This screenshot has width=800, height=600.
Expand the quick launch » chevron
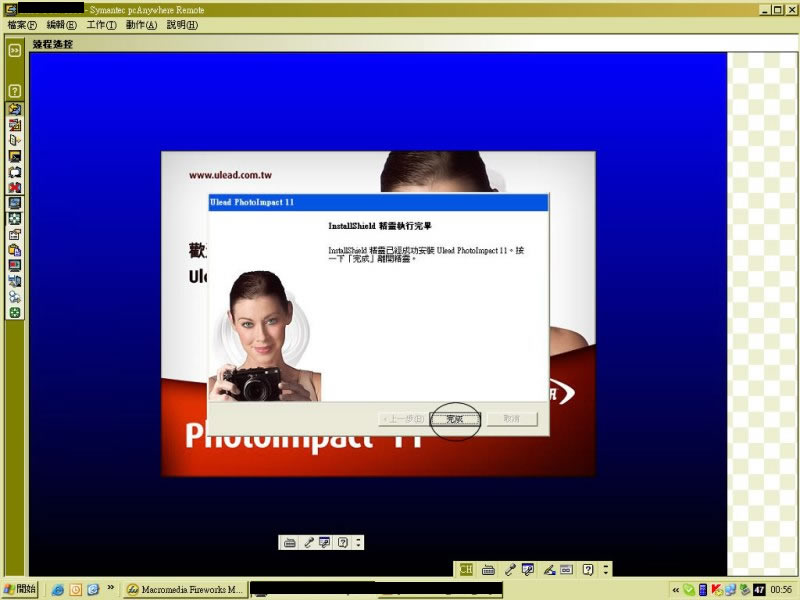tap(111, 588)
